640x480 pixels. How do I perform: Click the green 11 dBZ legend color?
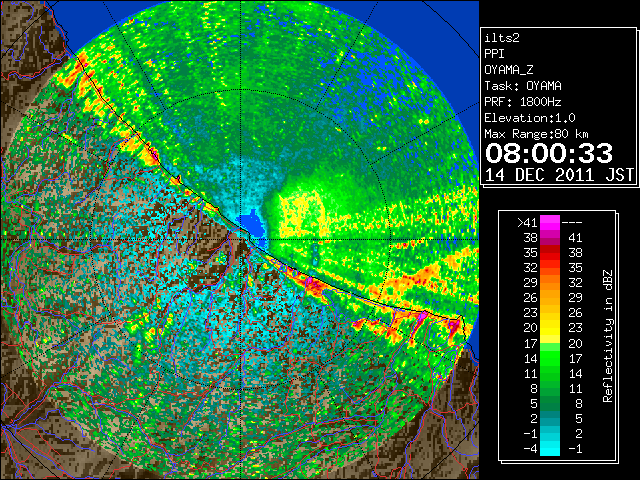click(x=550, y=373)
